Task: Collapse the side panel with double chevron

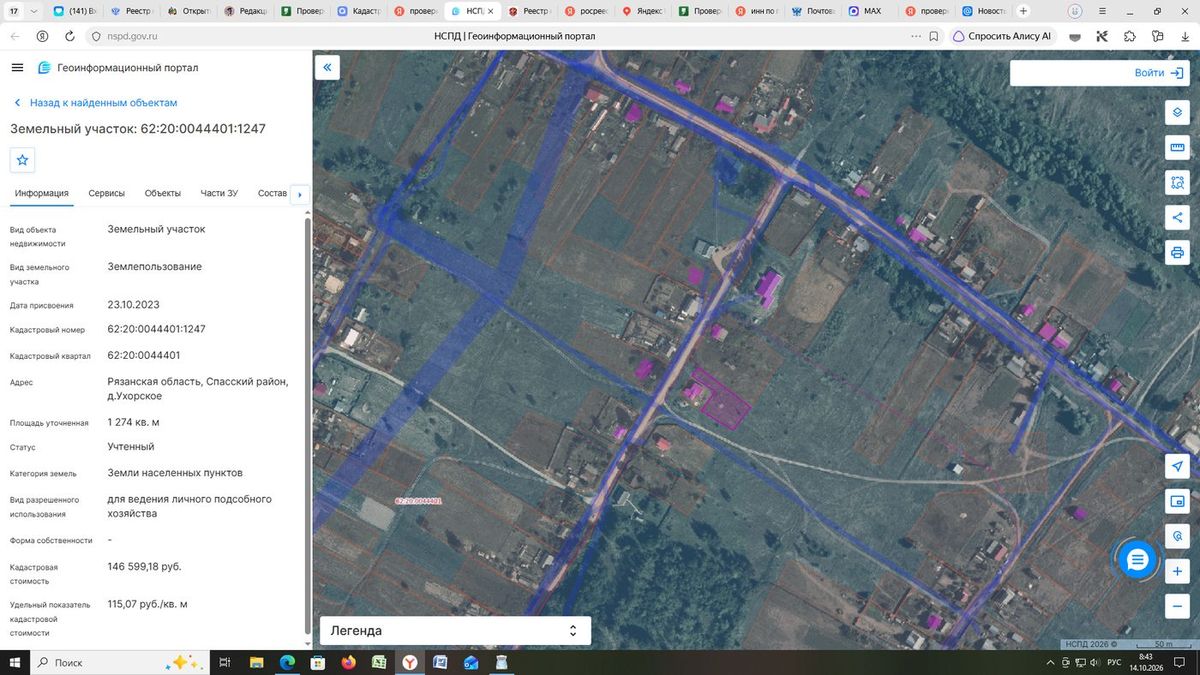Action: 327,68
